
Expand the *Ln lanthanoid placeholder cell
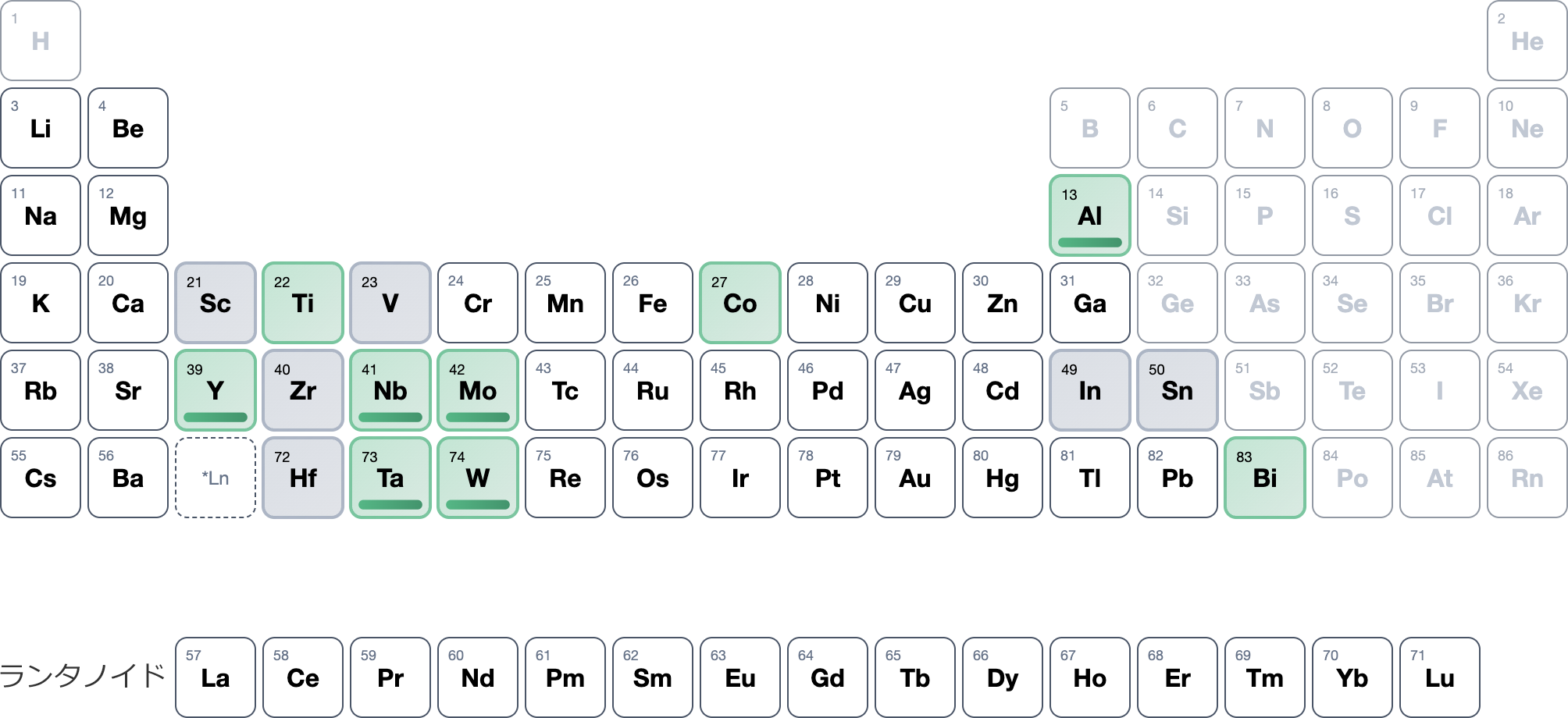216,478
